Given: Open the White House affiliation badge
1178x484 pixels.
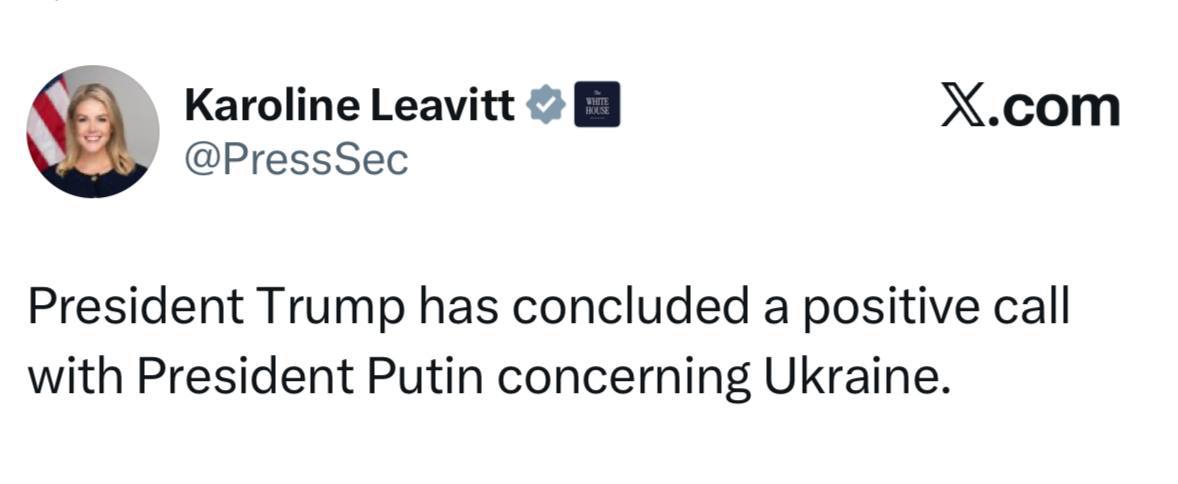Looking at the screenshot, I should pyautogui.click(x=597, y=104).
